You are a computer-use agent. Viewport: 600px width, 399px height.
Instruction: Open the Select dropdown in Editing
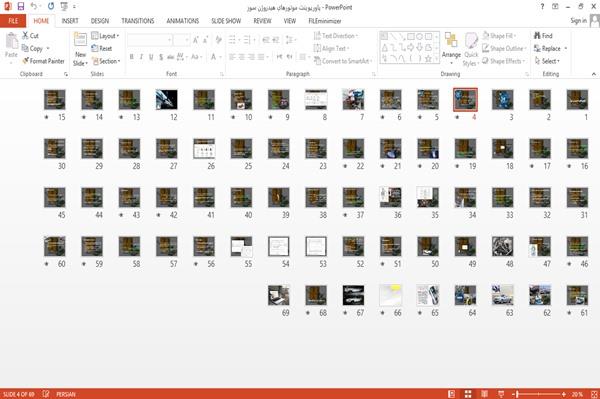547,61
